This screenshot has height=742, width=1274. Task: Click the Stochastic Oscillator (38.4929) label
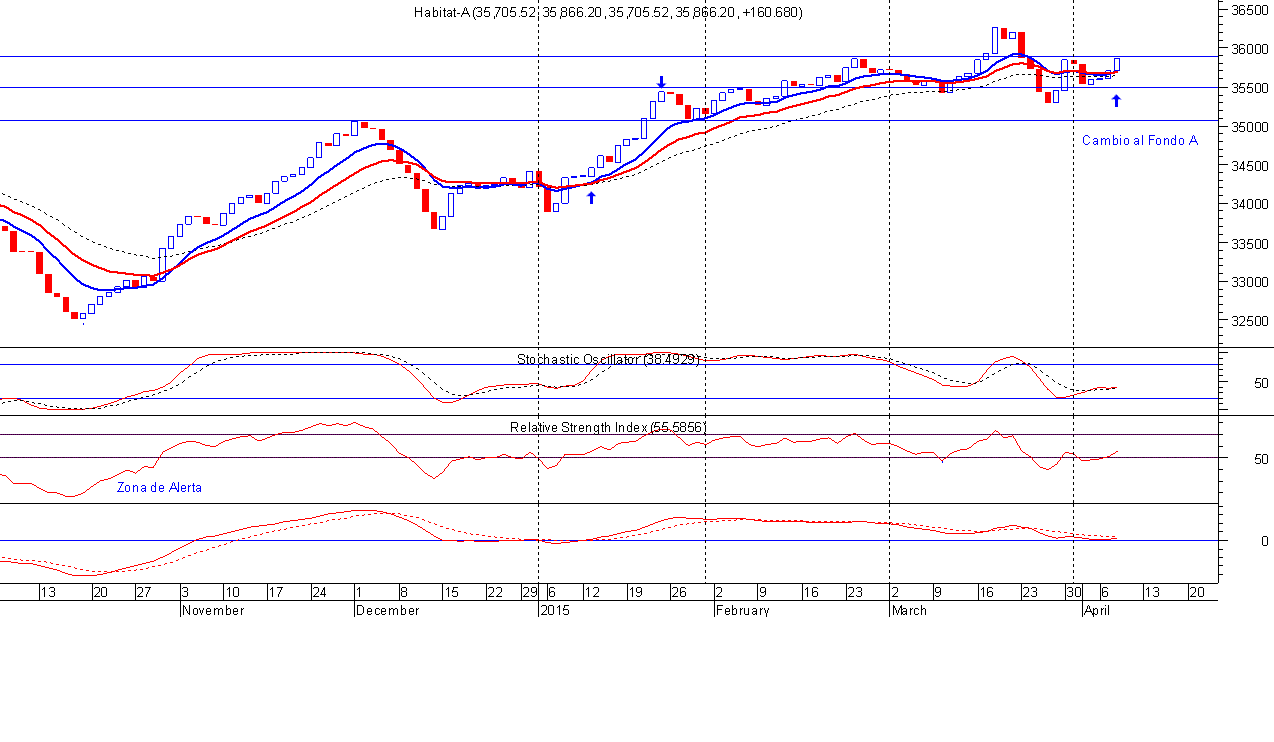pyautogui.click(x=608, y=359)
